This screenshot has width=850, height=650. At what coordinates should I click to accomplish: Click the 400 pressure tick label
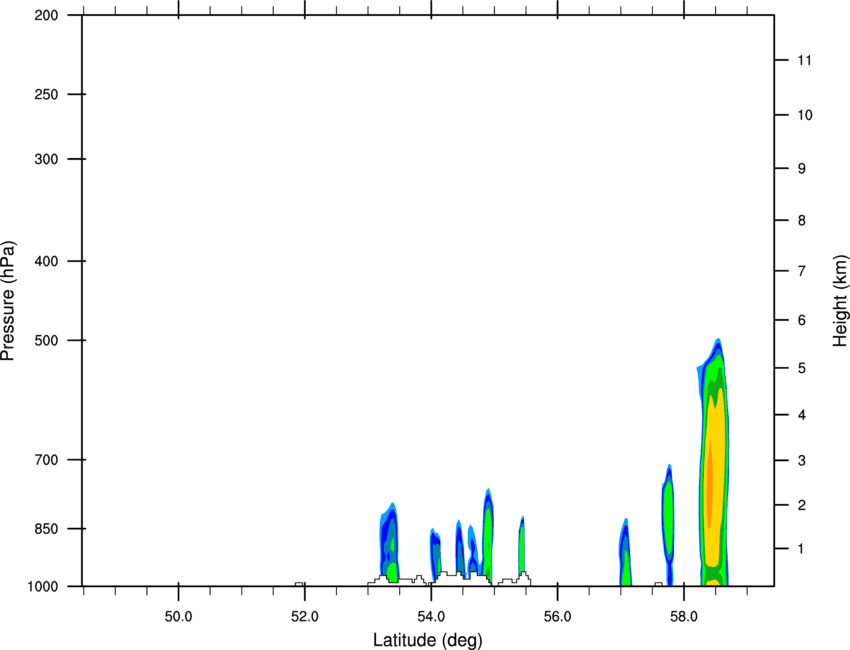pyautogui.click(x=46, y=261)
